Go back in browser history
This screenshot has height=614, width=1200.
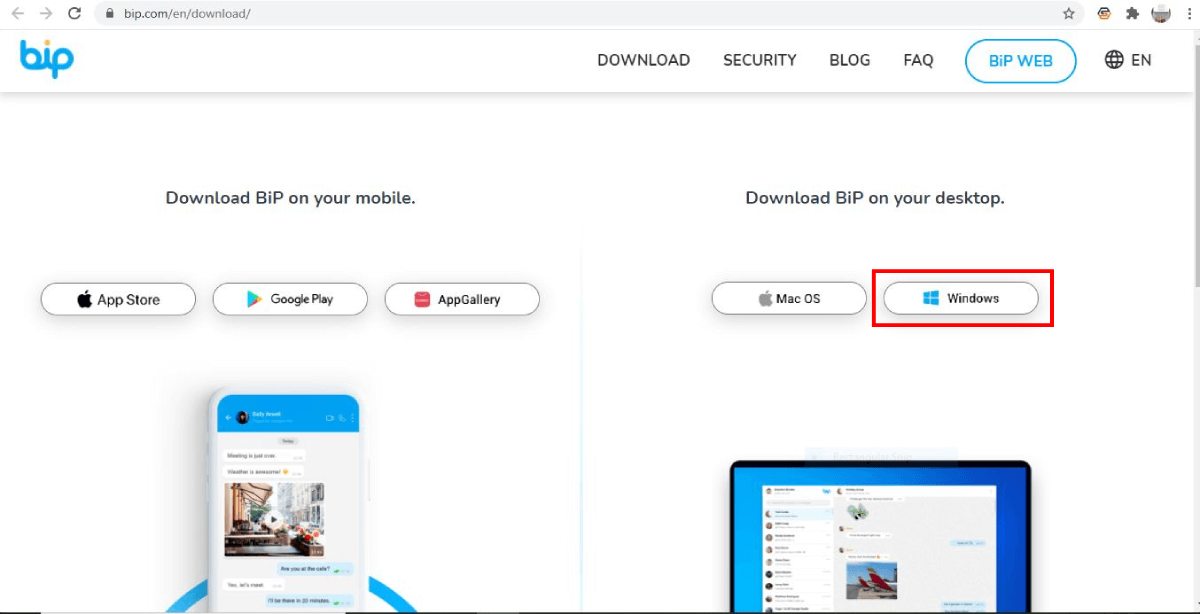[17, 14]
